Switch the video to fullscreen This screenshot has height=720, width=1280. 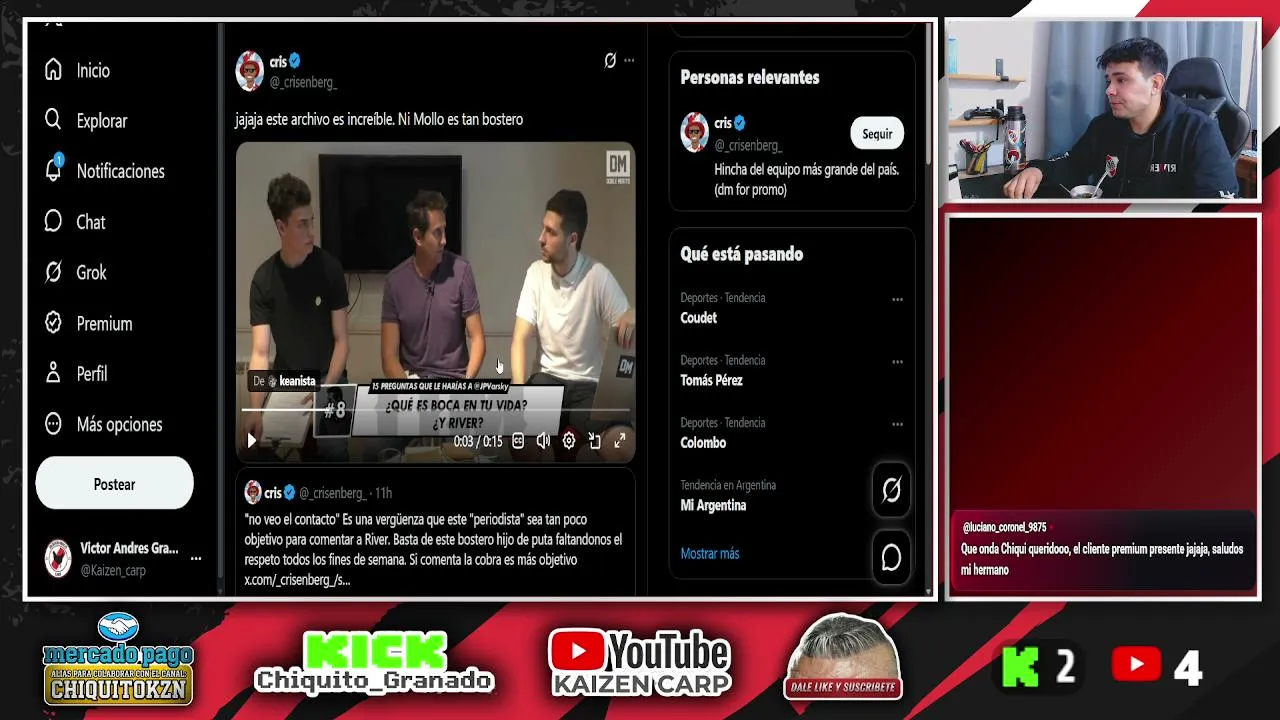pos(620,441)
